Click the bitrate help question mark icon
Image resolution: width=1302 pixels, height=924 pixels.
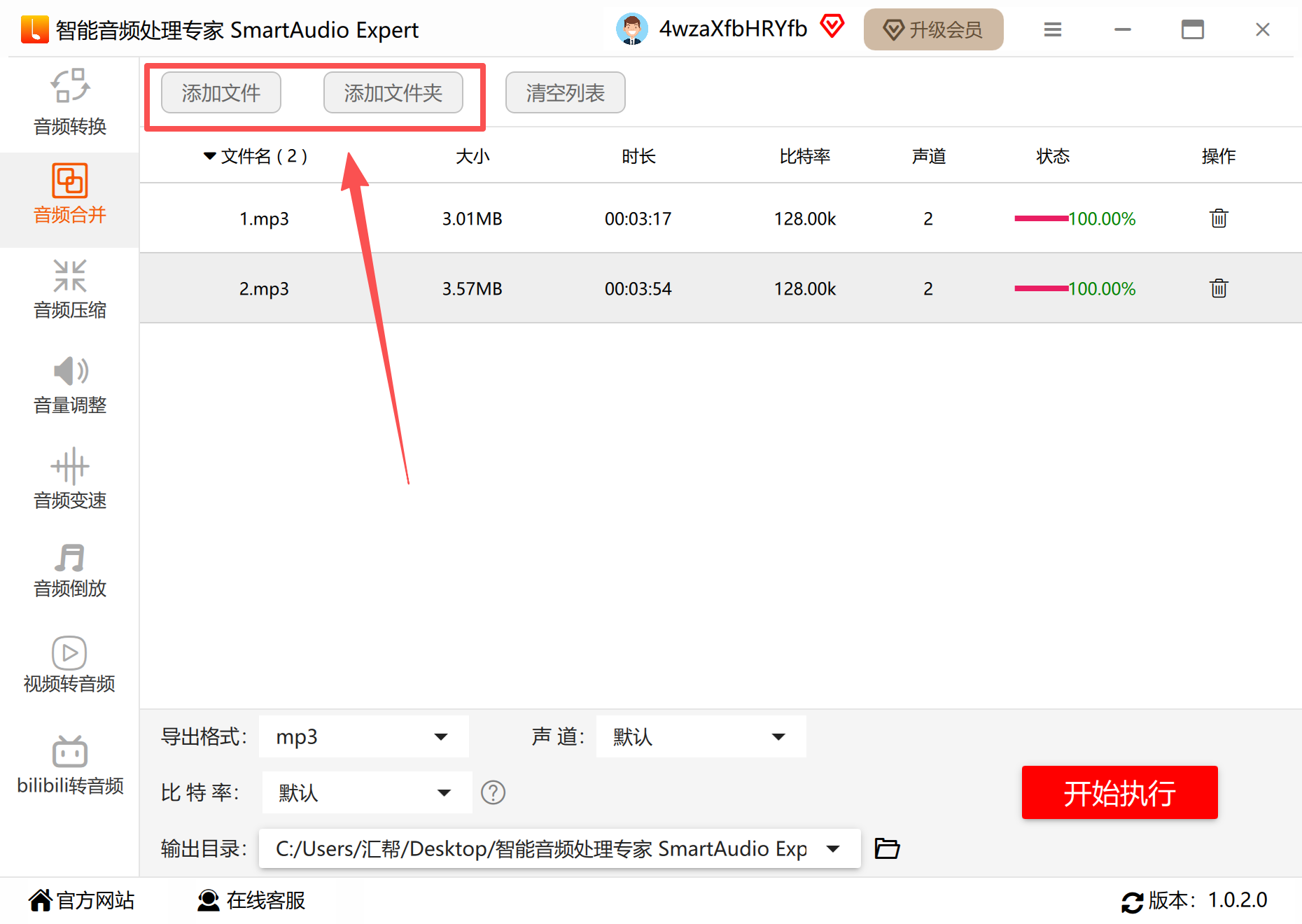(x=493, y=792)
